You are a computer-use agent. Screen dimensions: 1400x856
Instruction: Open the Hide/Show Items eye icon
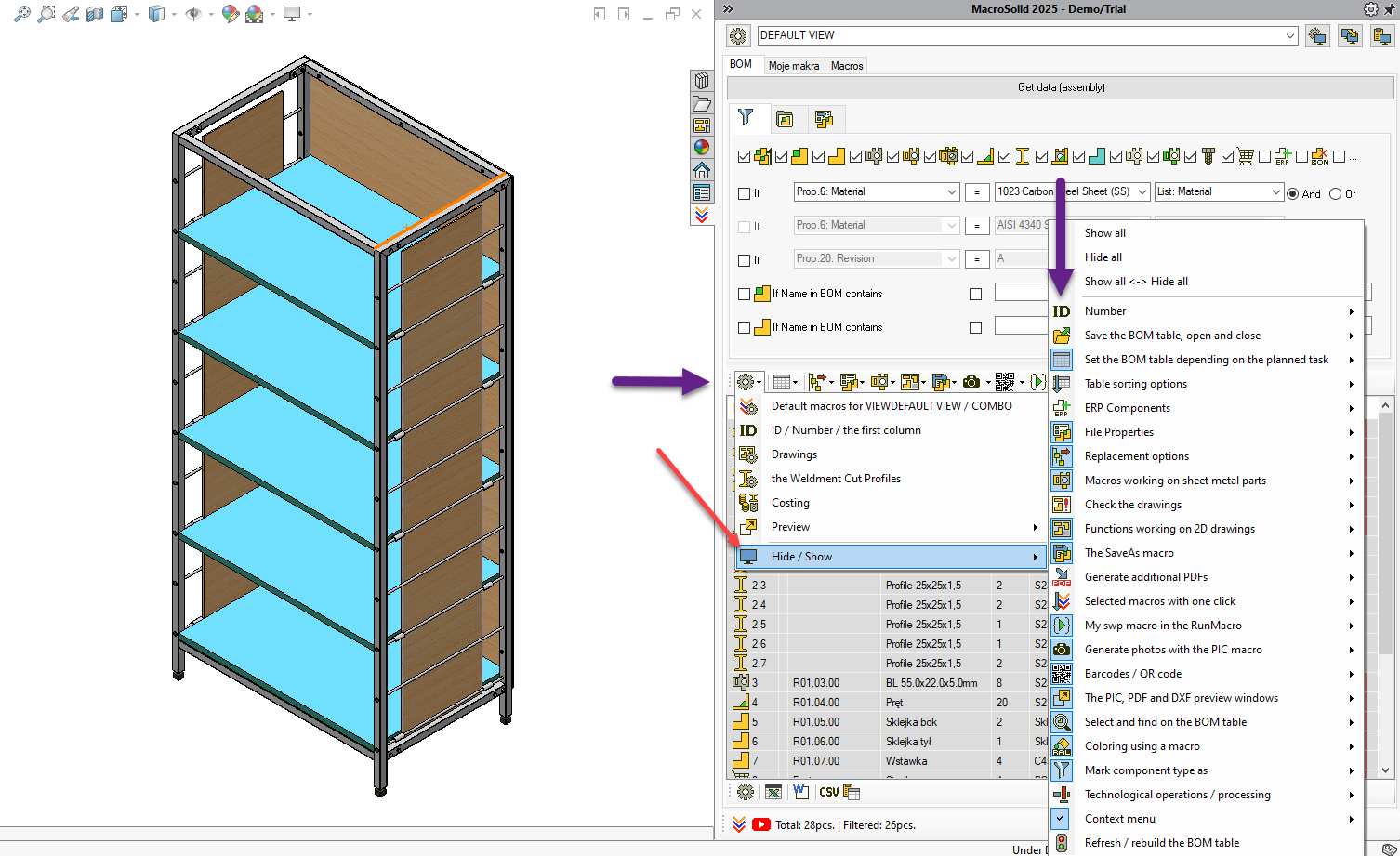pyautogui.click(x=193, y=14)
